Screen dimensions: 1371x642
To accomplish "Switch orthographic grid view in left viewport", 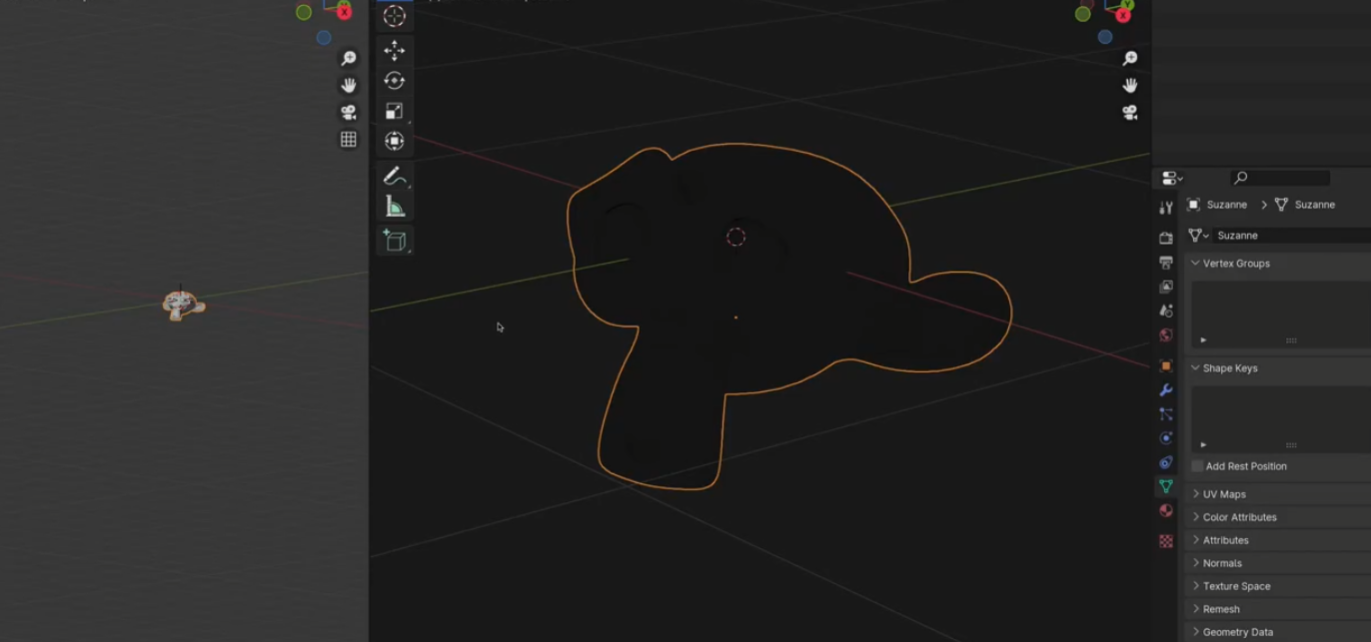I will pos(348,139).
